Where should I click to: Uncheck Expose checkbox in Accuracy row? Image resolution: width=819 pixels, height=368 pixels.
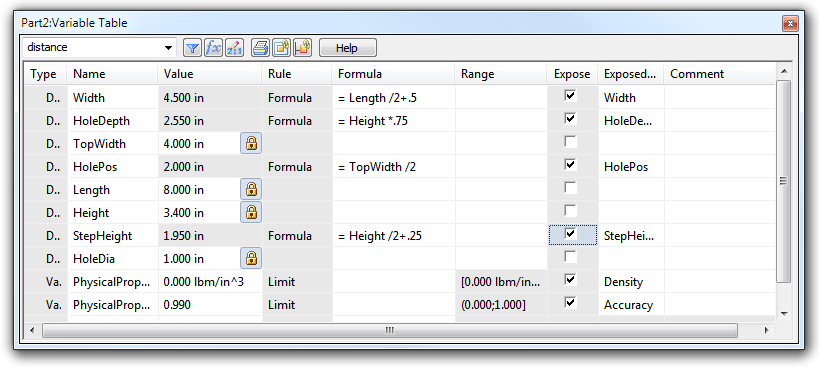[x=570, y=303]
